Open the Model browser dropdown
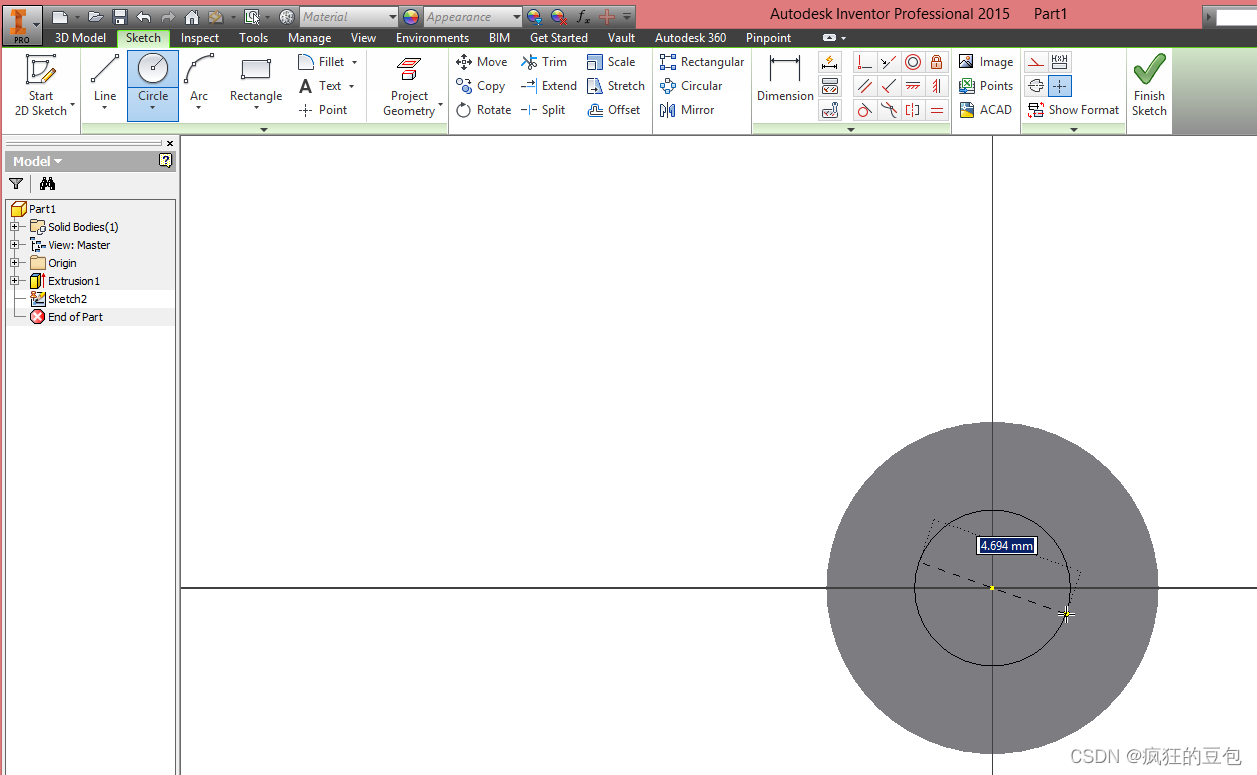Image resolution: width=1257 pixels, height=775 pixels. pos(38,161)
